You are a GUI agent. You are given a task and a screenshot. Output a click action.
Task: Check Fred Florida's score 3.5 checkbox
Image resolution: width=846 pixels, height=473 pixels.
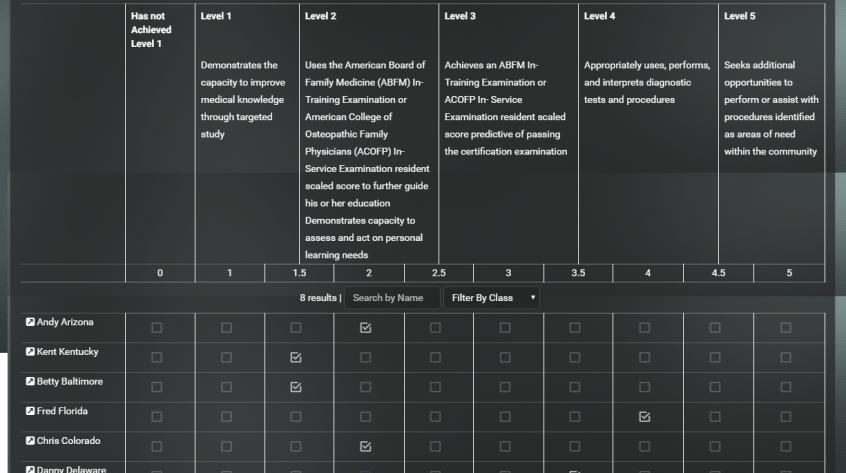click(575, 416)
